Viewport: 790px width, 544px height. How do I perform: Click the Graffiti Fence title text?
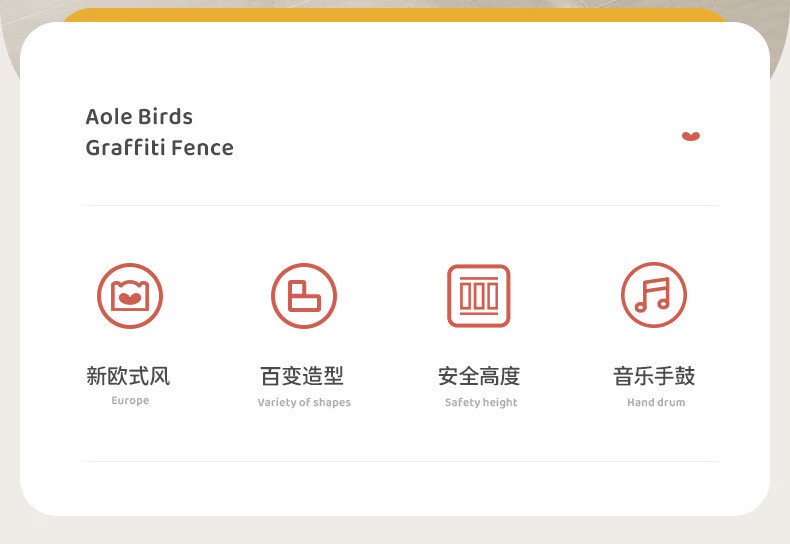pyautogui.click(x=160, y=148)
